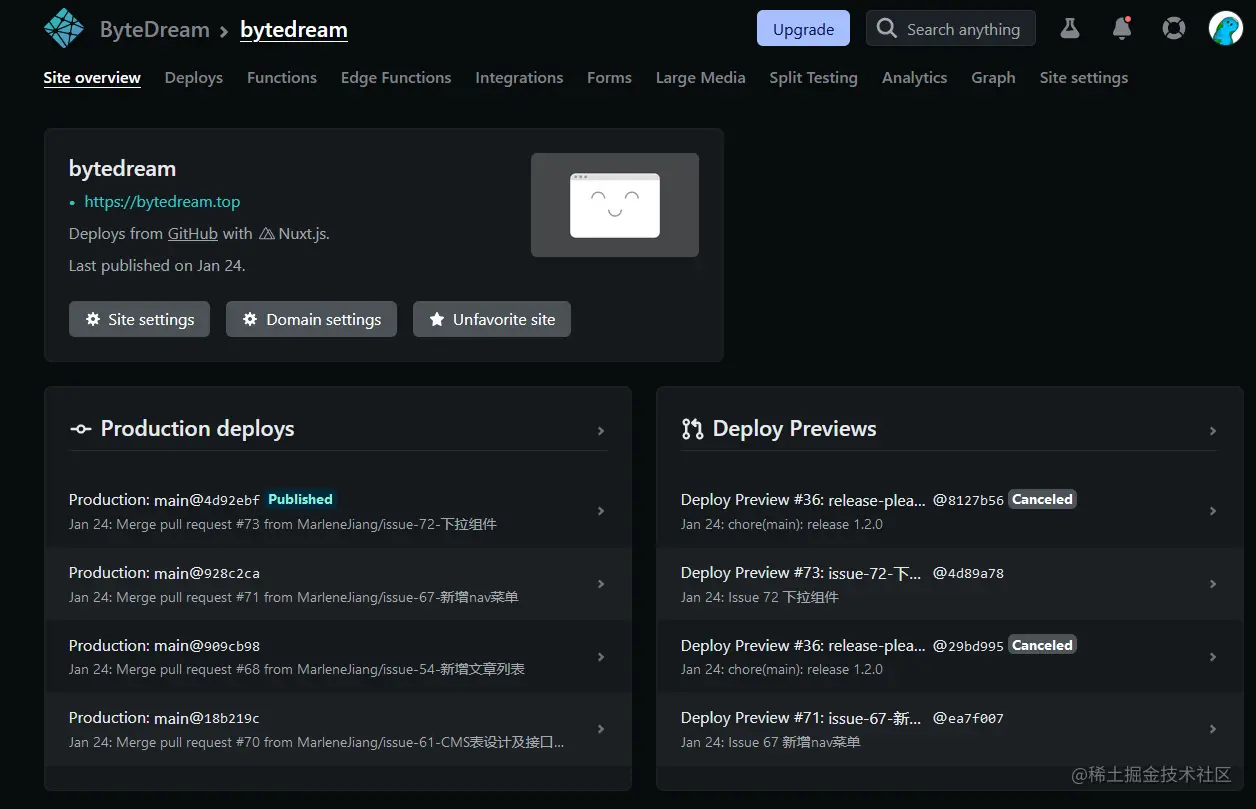
Task: Expand the Production deploys section arrow
Action: pyautogui.click(x=601, y=431)
